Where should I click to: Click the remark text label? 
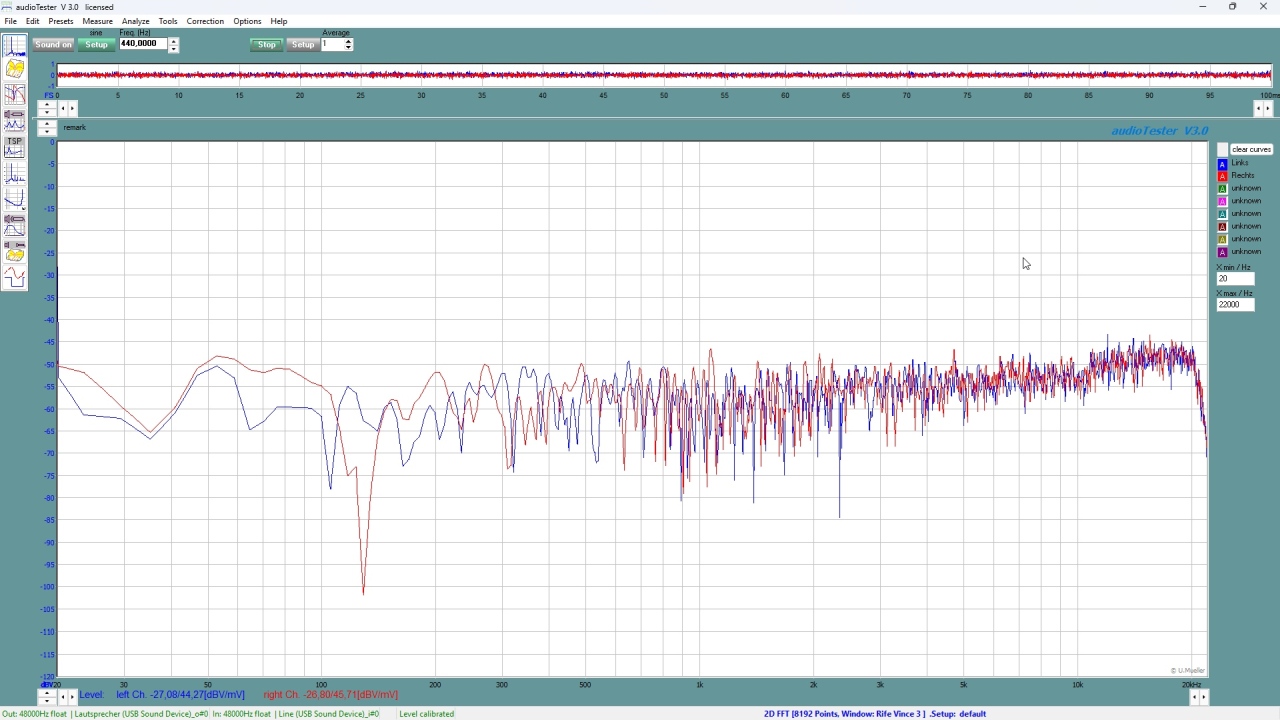[x=75, y=128]
